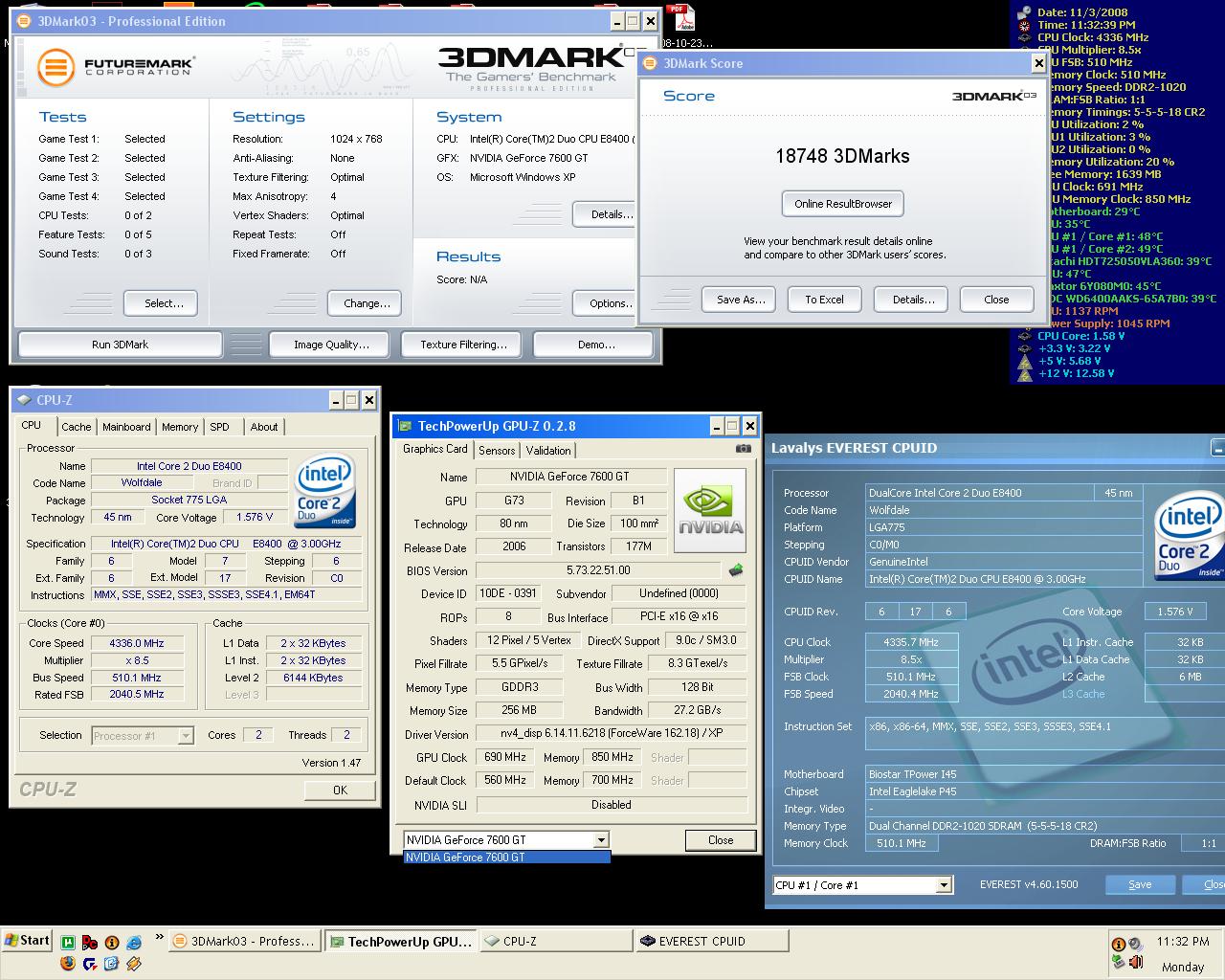1225x980 pixels.
Task: Click the Image Quality button
Action: pyautogui.click(x=330, y=345)
